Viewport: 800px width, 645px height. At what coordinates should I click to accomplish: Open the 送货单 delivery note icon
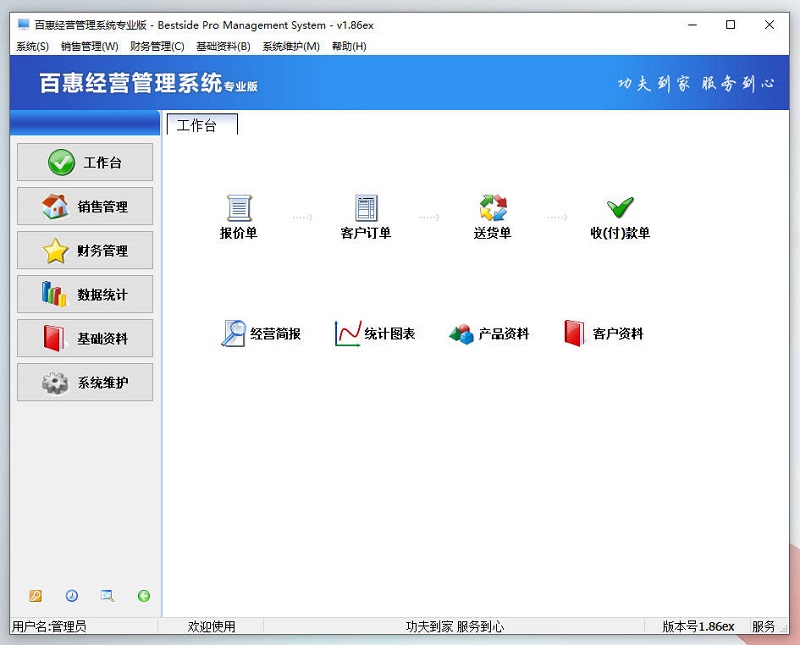click(x=493, y=217)
